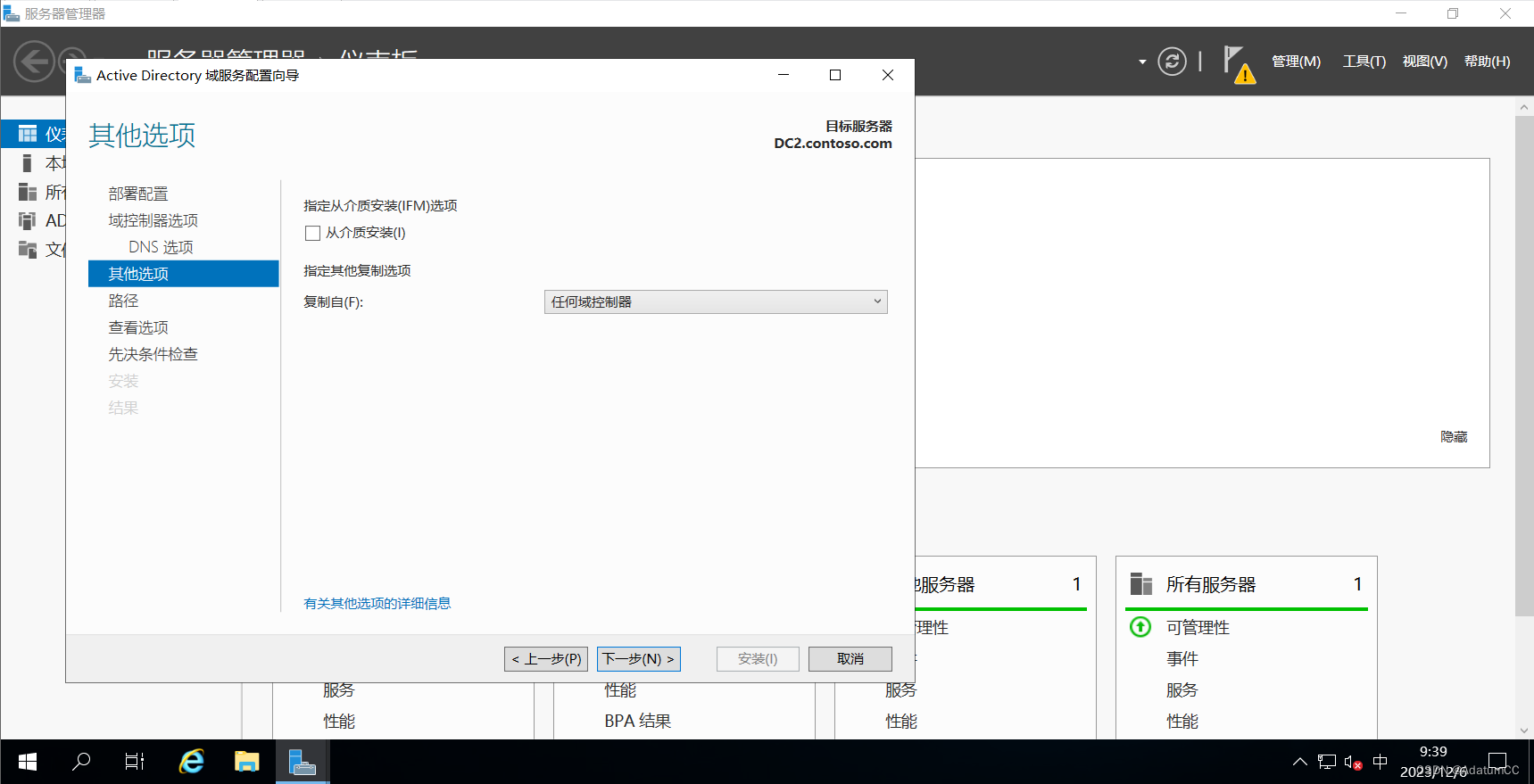Click the Server Manager back arrow button

click(x=35, y=62)
